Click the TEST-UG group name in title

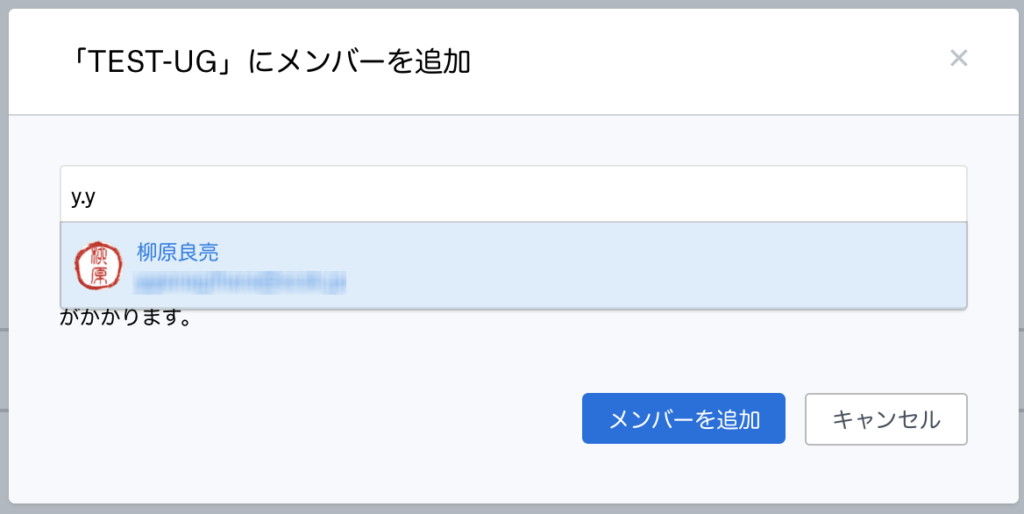click(153, 63)
